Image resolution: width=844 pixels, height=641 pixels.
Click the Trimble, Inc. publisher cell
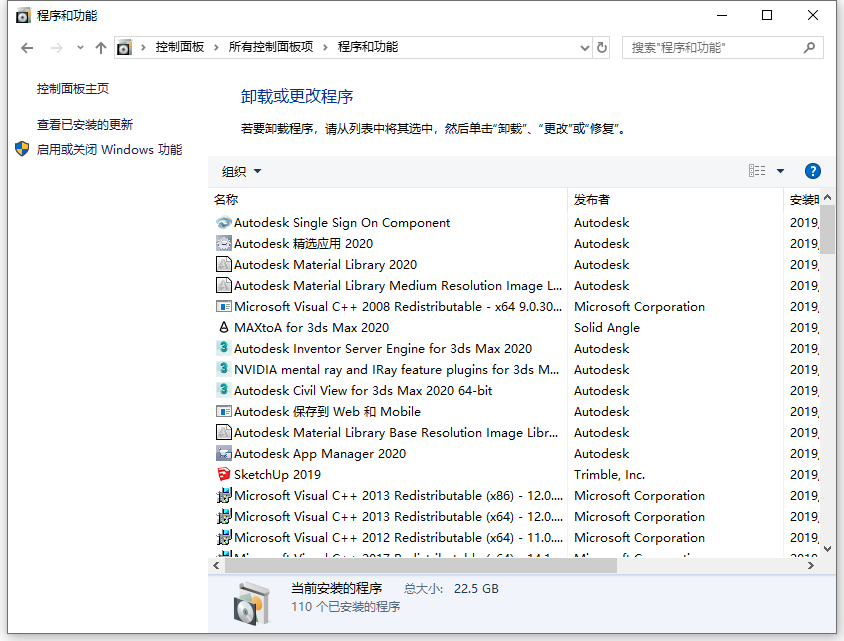(x=609, y=475)
